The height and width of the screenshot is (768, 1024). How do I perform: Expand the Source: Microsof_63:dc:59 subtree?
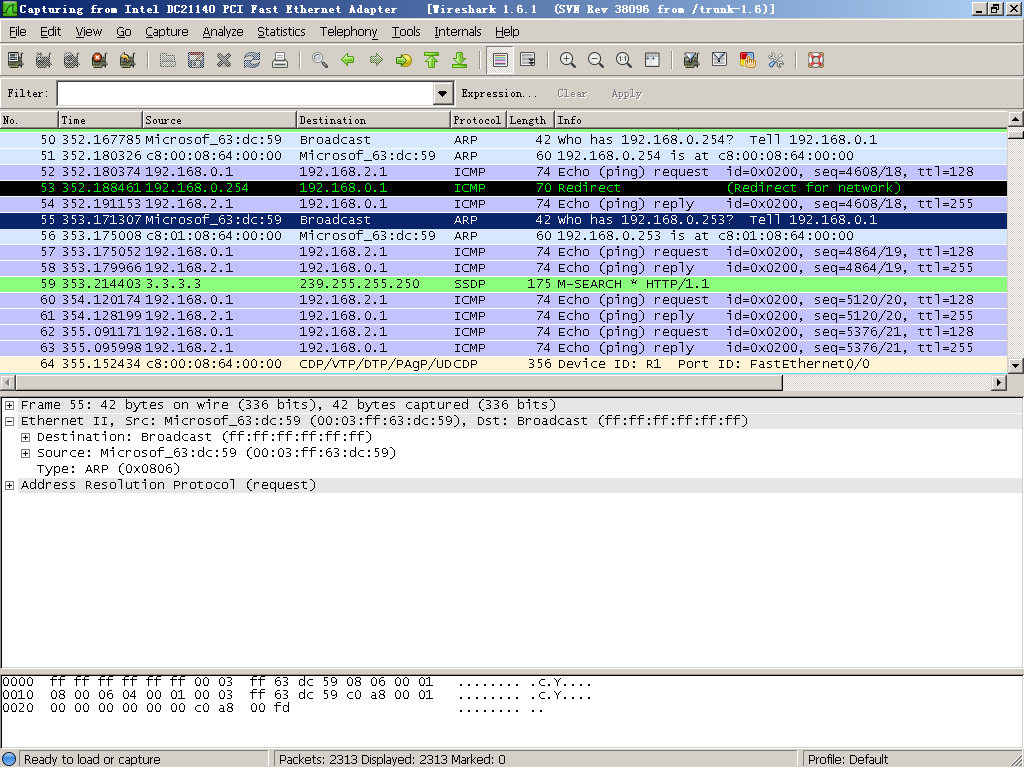(x=25, y=453)
